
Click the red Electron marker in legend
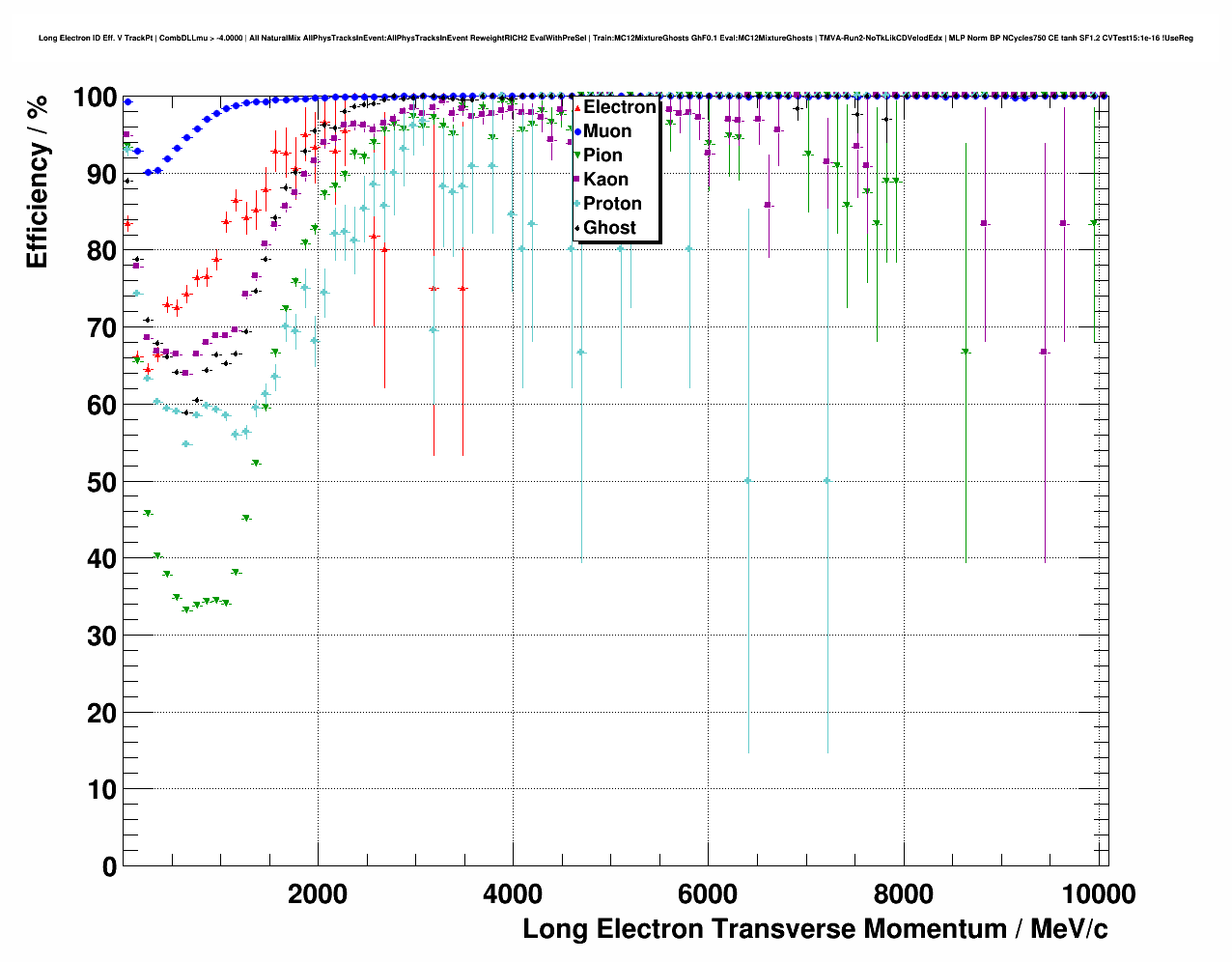tap(577, 107)
